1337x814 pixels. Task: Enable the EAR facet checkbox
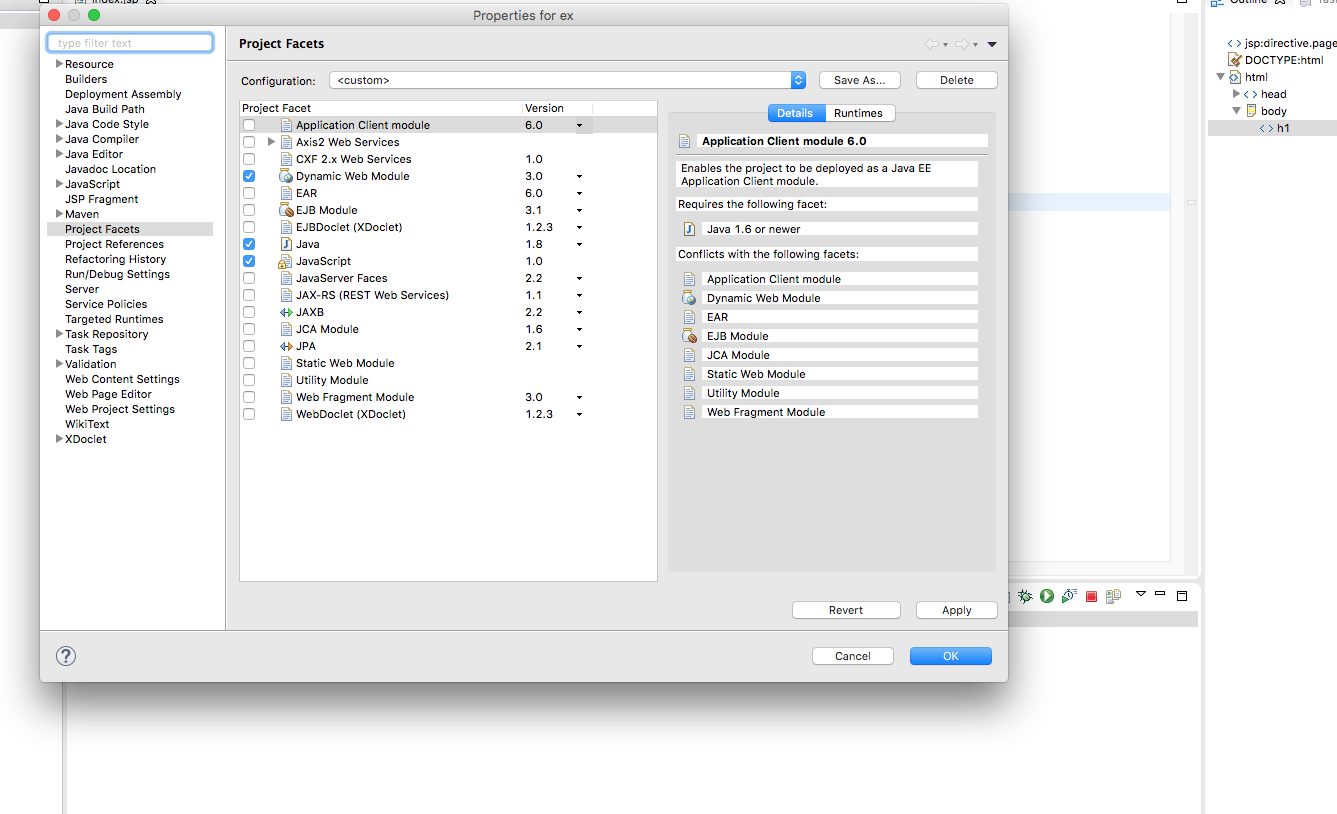pos(249,193)
